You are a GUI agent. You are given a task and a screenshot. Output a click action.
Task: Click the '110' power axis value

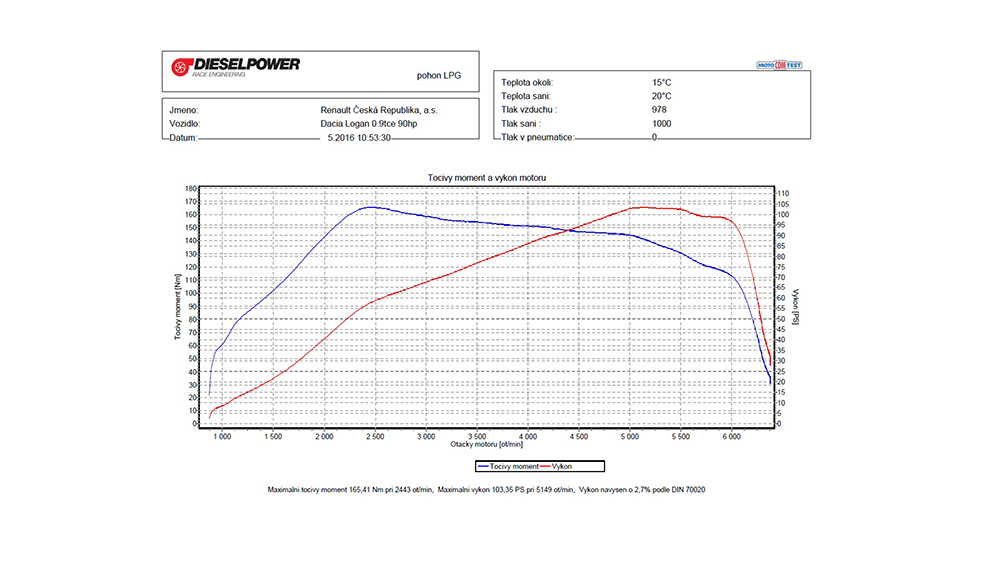pyautogui.click(x=783, y=194)
